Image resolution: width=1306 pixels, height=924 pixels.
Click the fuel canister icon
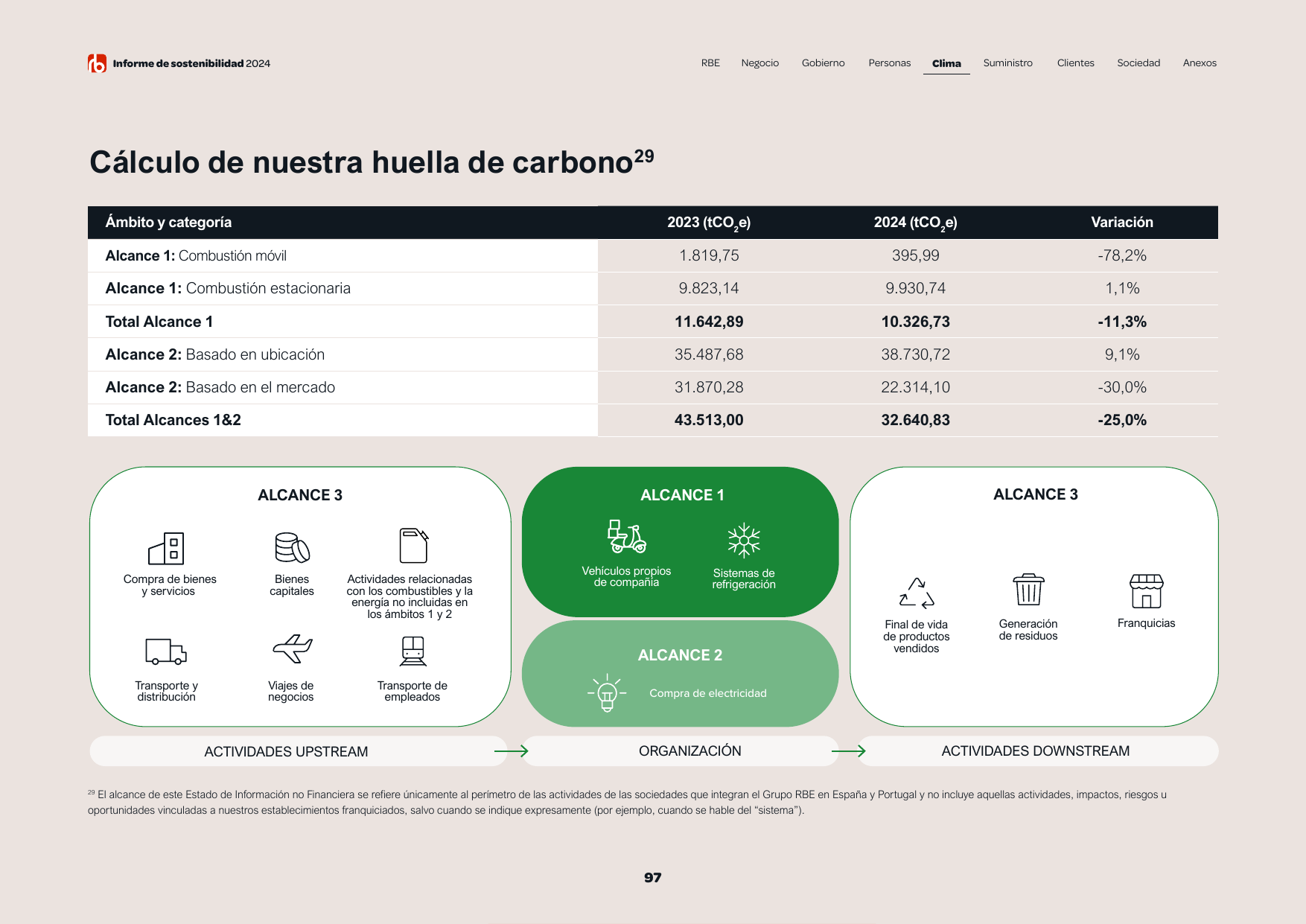(x=413, y=546)
